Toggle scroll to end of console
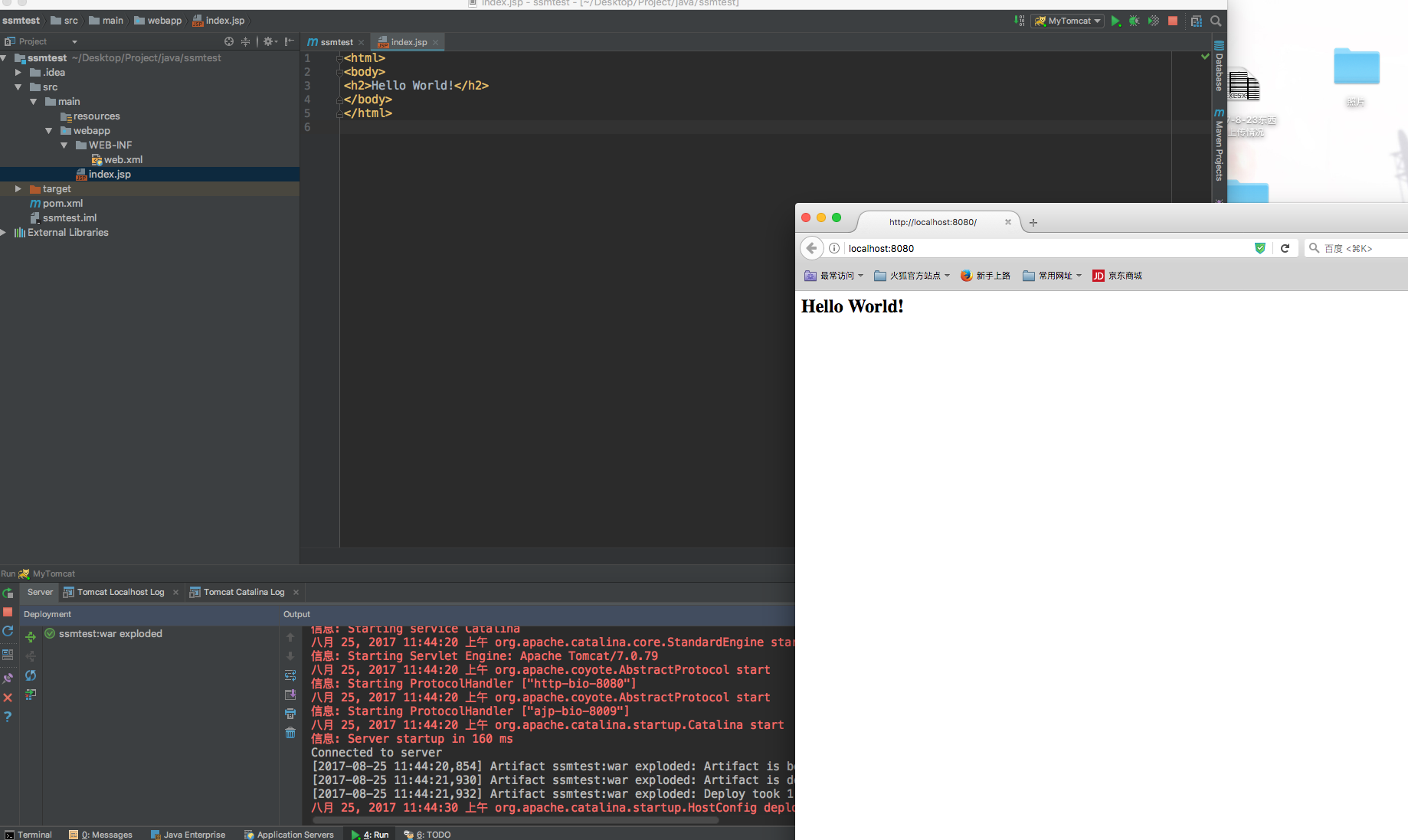Image resolution: width=1408 pixels, height=840 pixels. pos(290,695)
